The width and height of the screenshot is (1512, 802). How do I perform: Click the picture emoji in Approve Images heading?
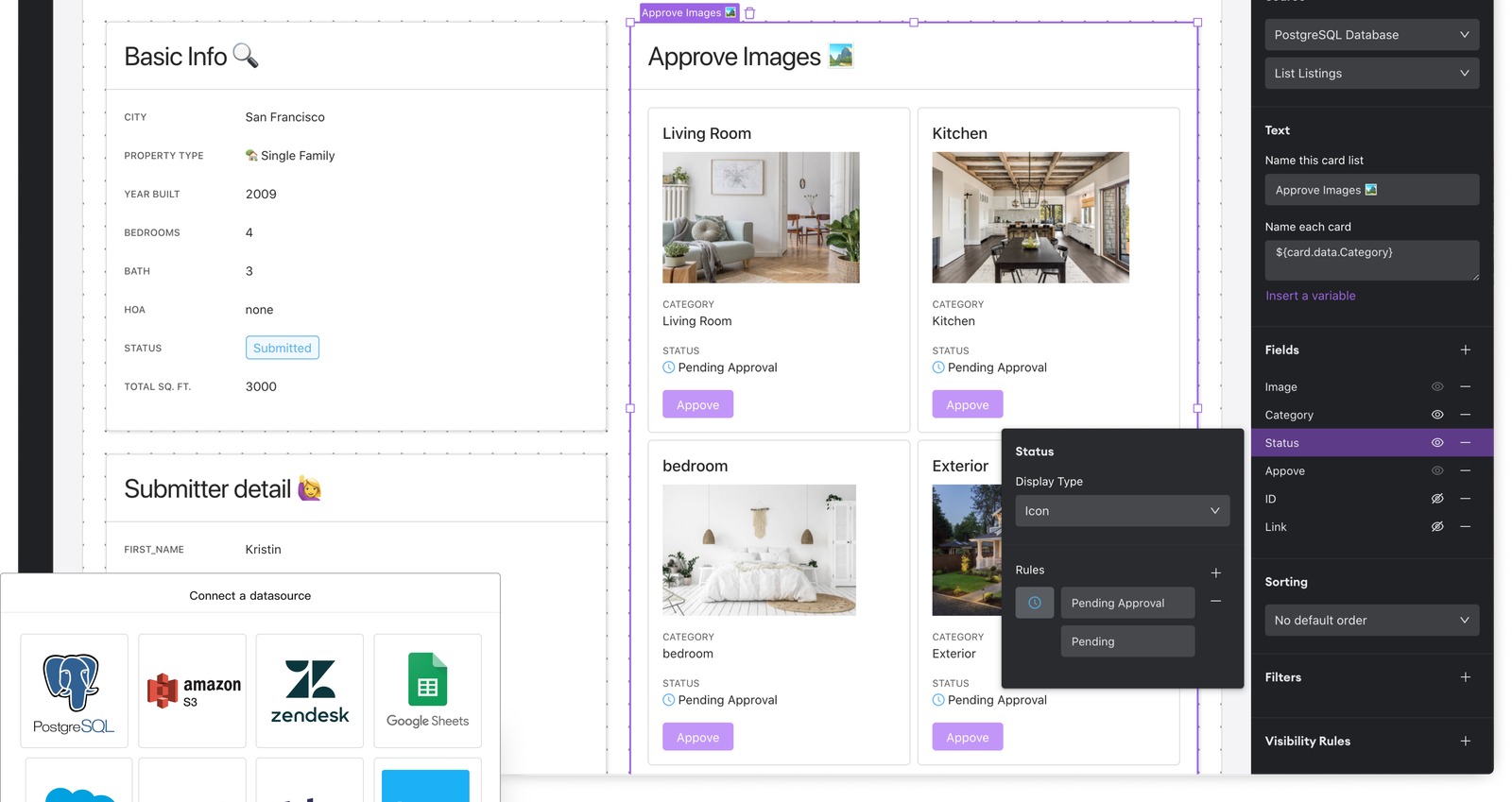[841, 56]
